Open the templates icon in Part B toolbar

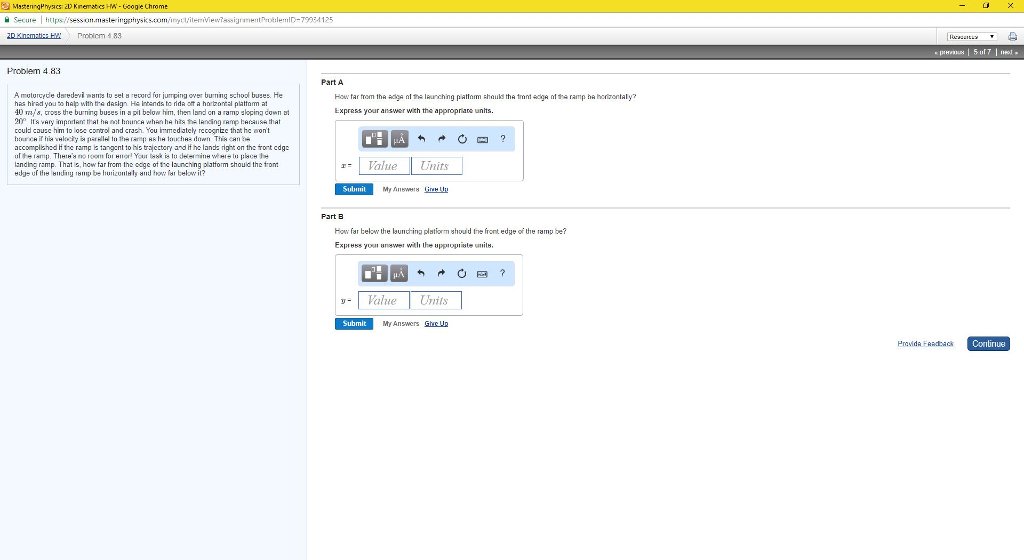376,273
